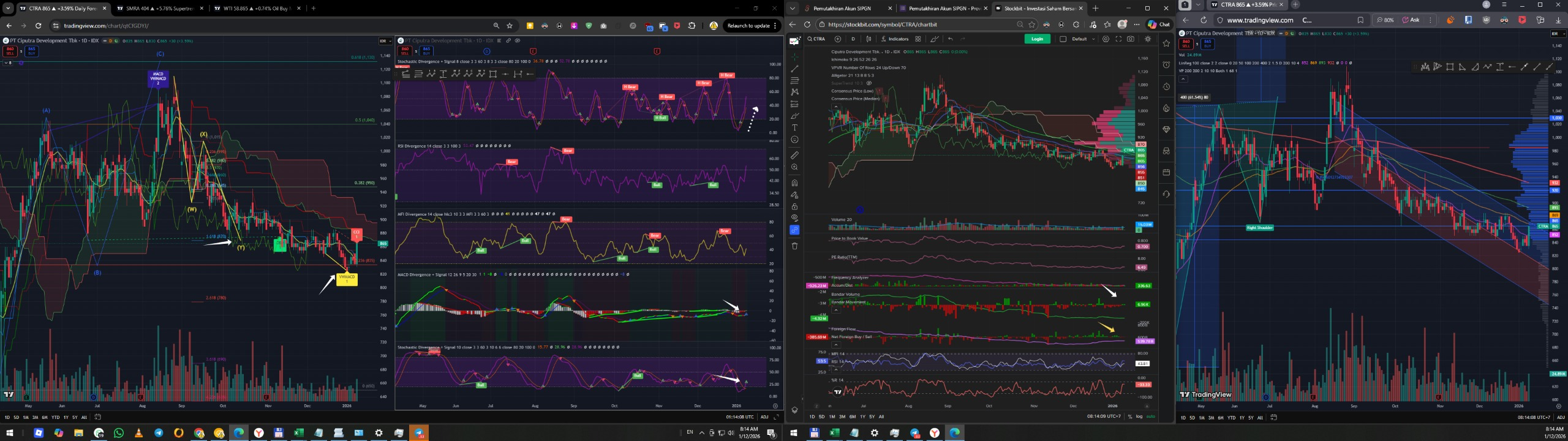Open calendar icon in Stockbit right sidebar

(1166, 172)
